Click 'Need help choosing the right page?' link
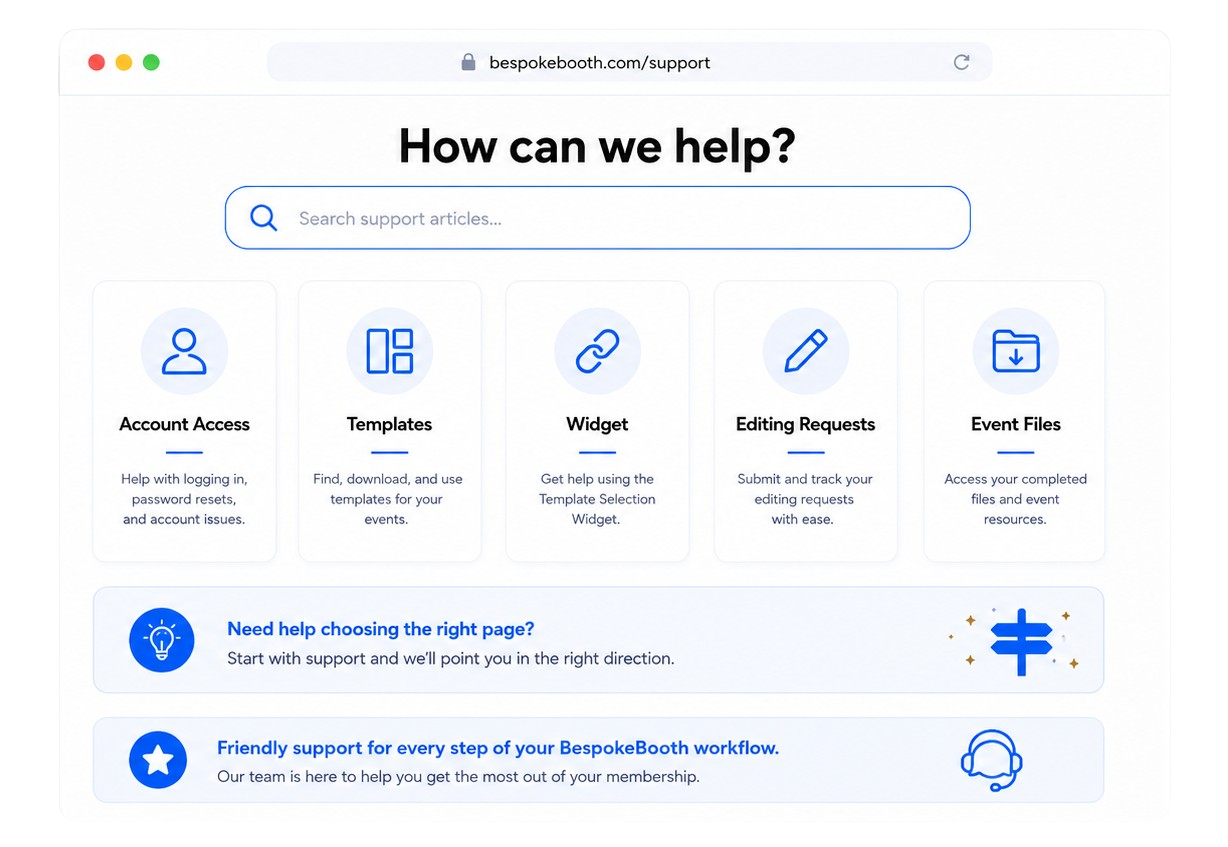1228x847 pixels. (x=380, y=629)
